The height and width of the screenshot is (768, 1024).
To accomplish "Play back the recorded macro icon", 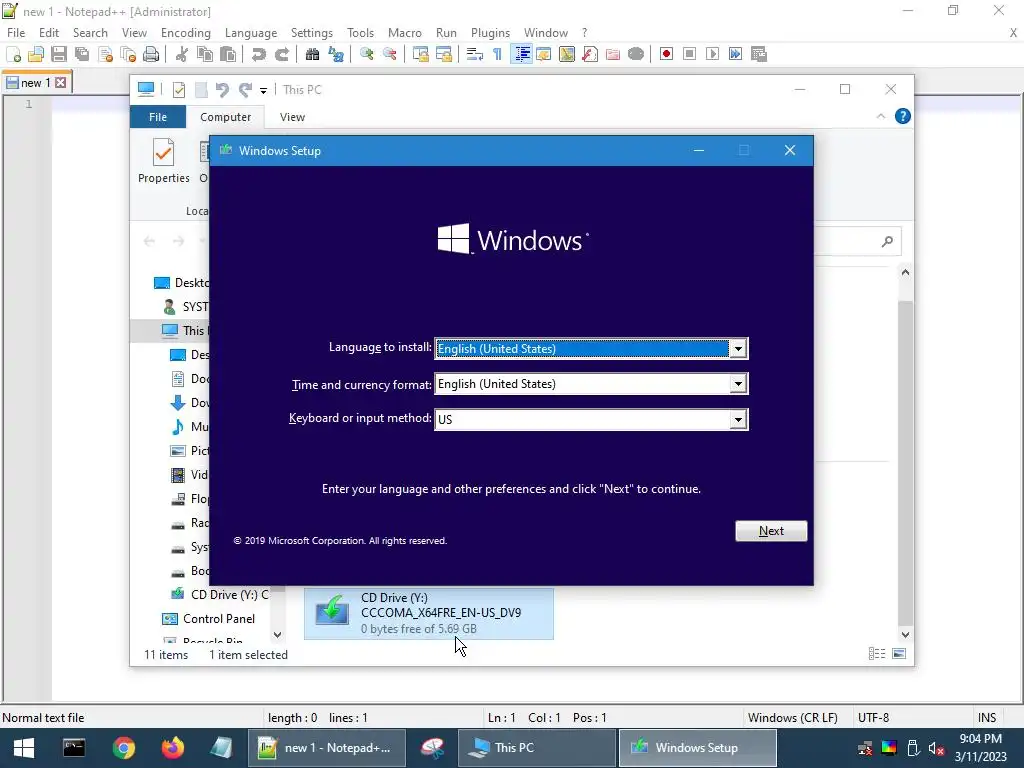I will pyautogui.click(x=712, y=54).
